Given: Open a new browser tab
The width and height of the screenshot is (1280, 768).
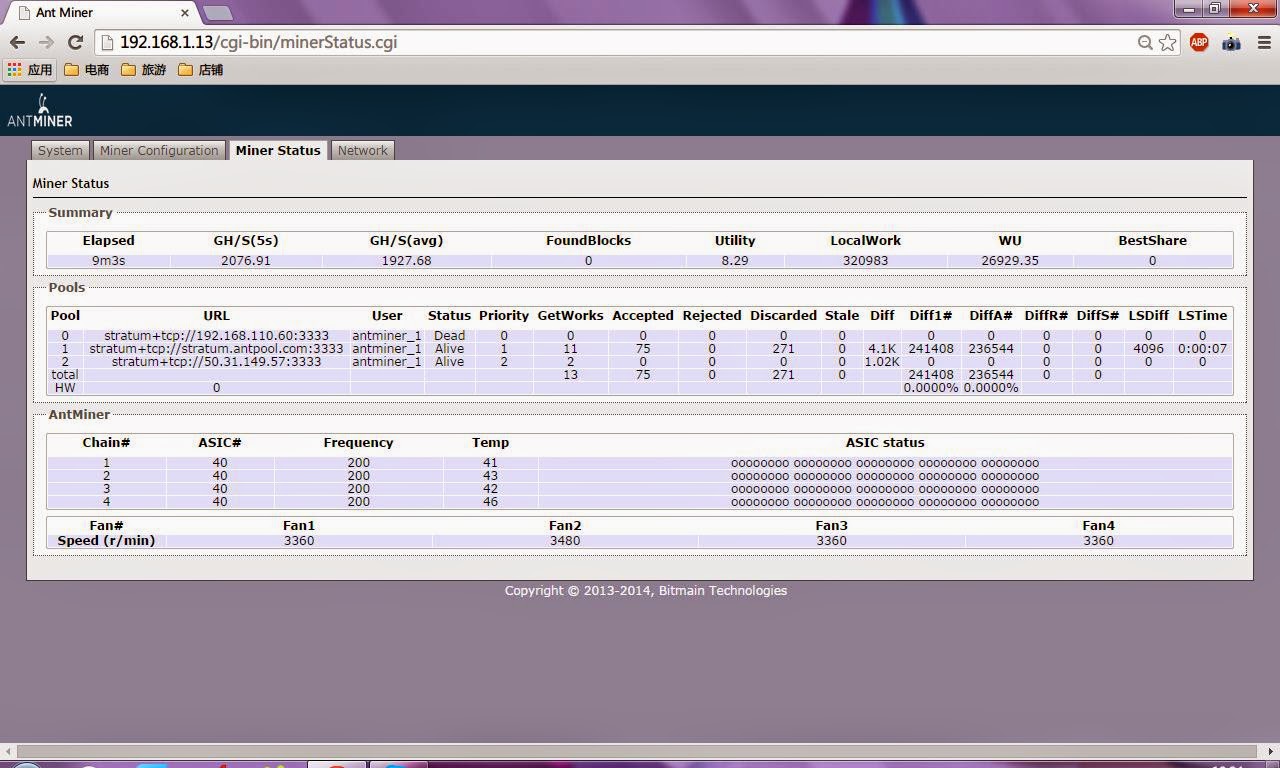Looking at the screenshot, I should (x=217, y=13).
